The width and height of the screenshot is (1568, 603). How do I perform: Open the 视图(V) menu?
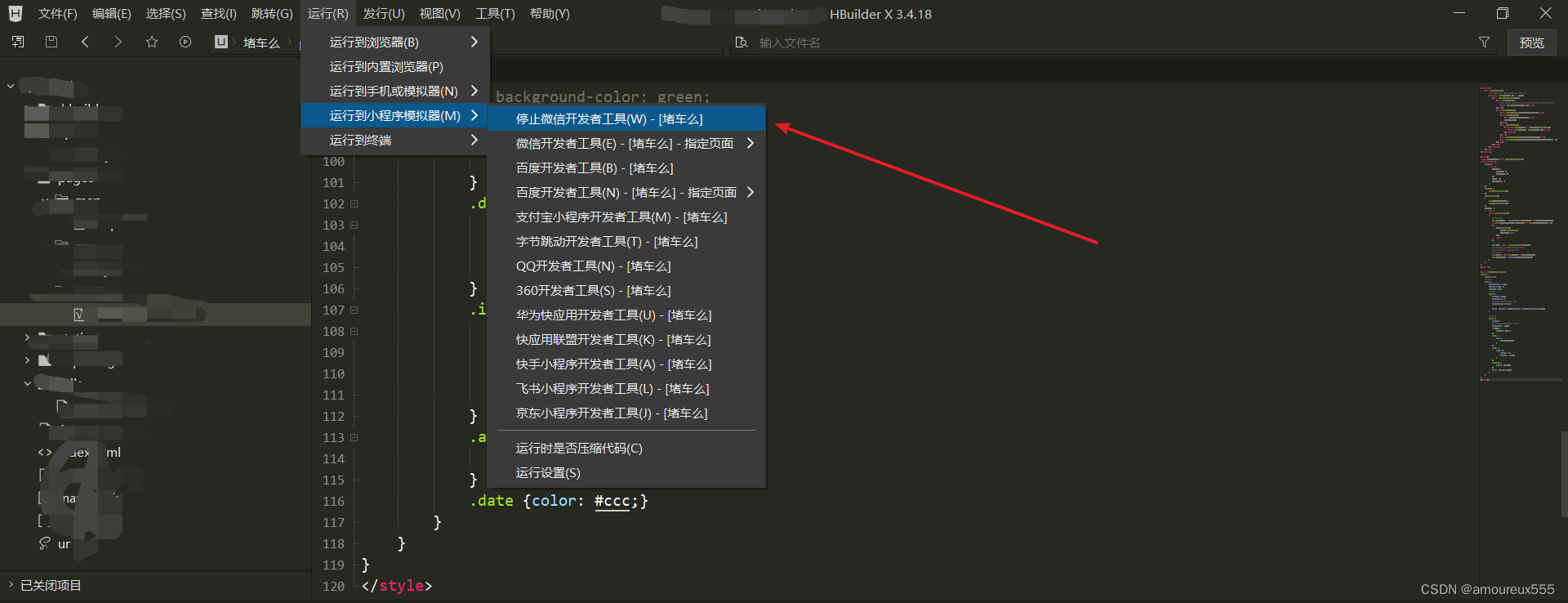coord(439,14)
